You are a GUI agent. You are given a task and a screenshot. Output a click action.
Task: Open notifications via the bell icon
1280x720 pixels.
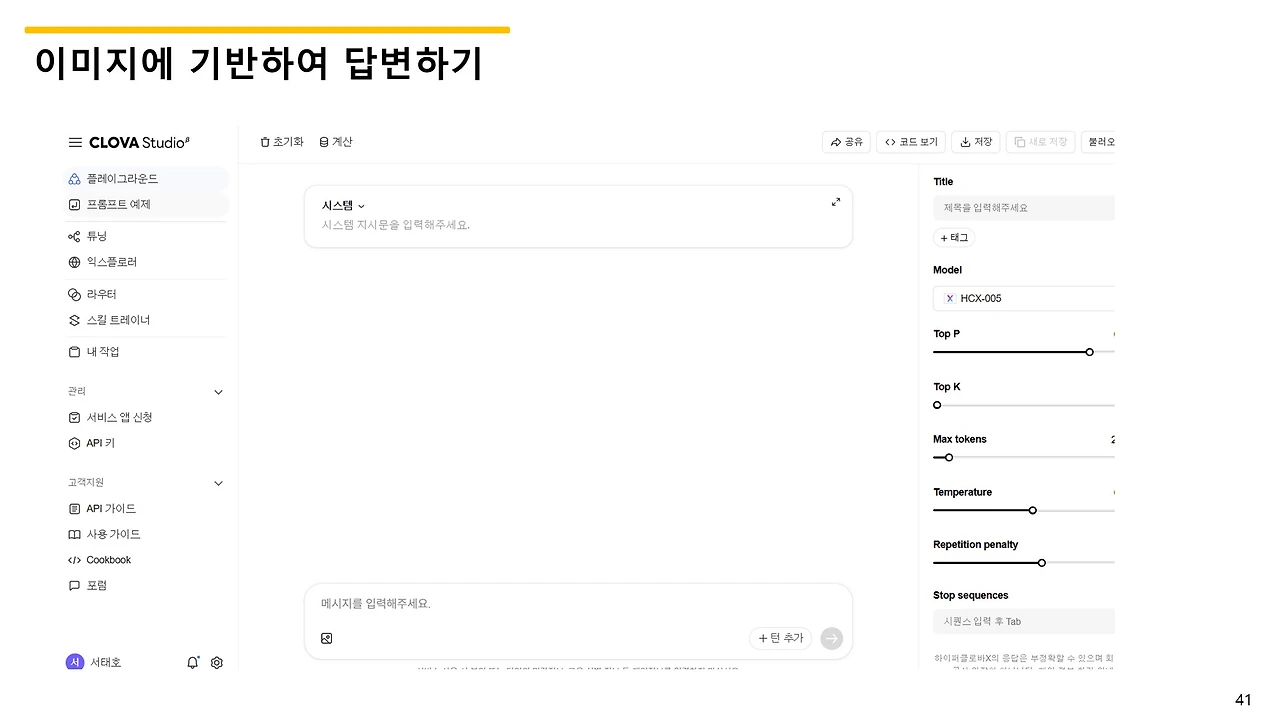[x=193, y=662]
